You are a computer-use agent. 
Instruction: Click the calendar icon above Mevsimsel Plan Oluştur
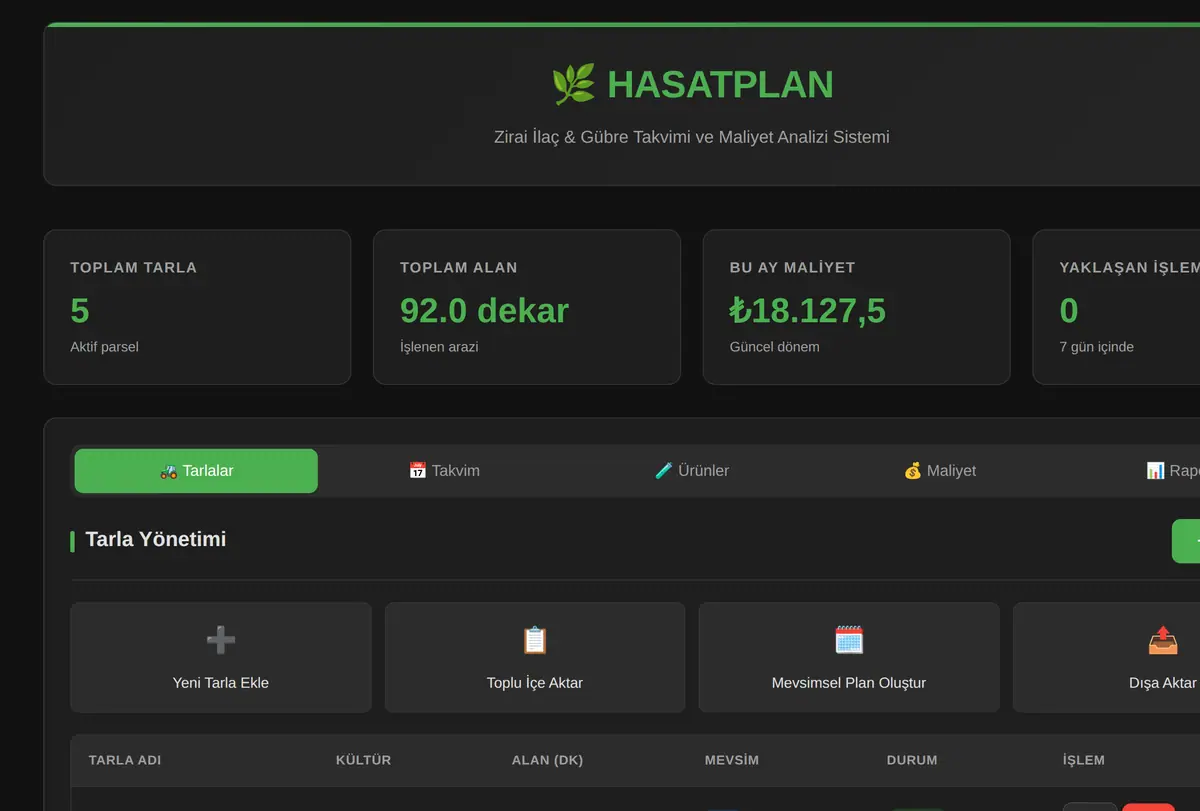[x=849, y=640]
